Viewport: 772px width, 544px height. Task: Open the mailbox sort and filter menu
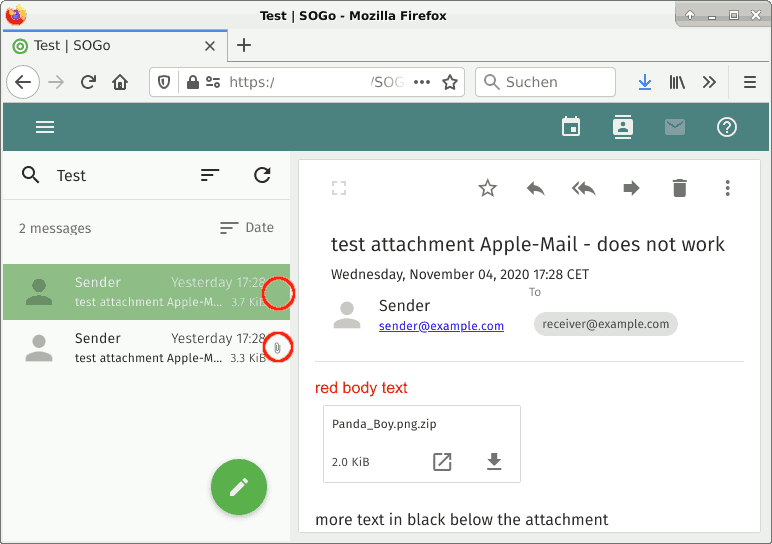(x=210, y=175)
